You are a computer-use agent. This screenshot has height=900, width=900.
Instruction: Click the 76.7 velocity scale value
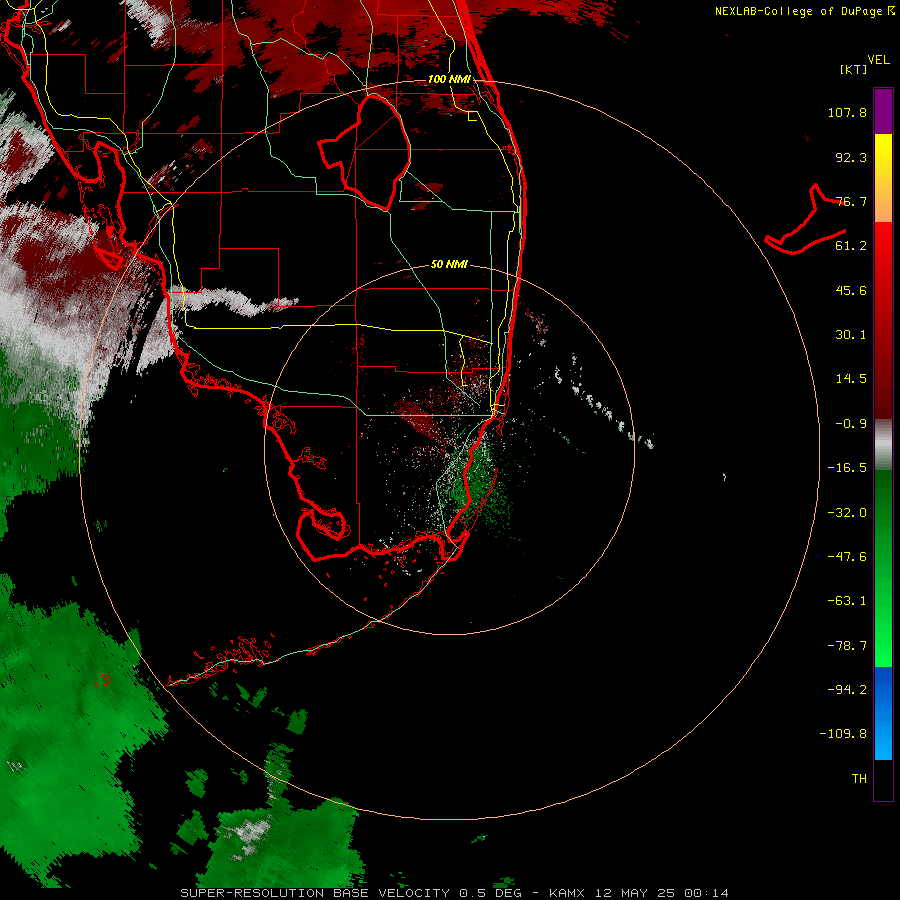[851, 201]
